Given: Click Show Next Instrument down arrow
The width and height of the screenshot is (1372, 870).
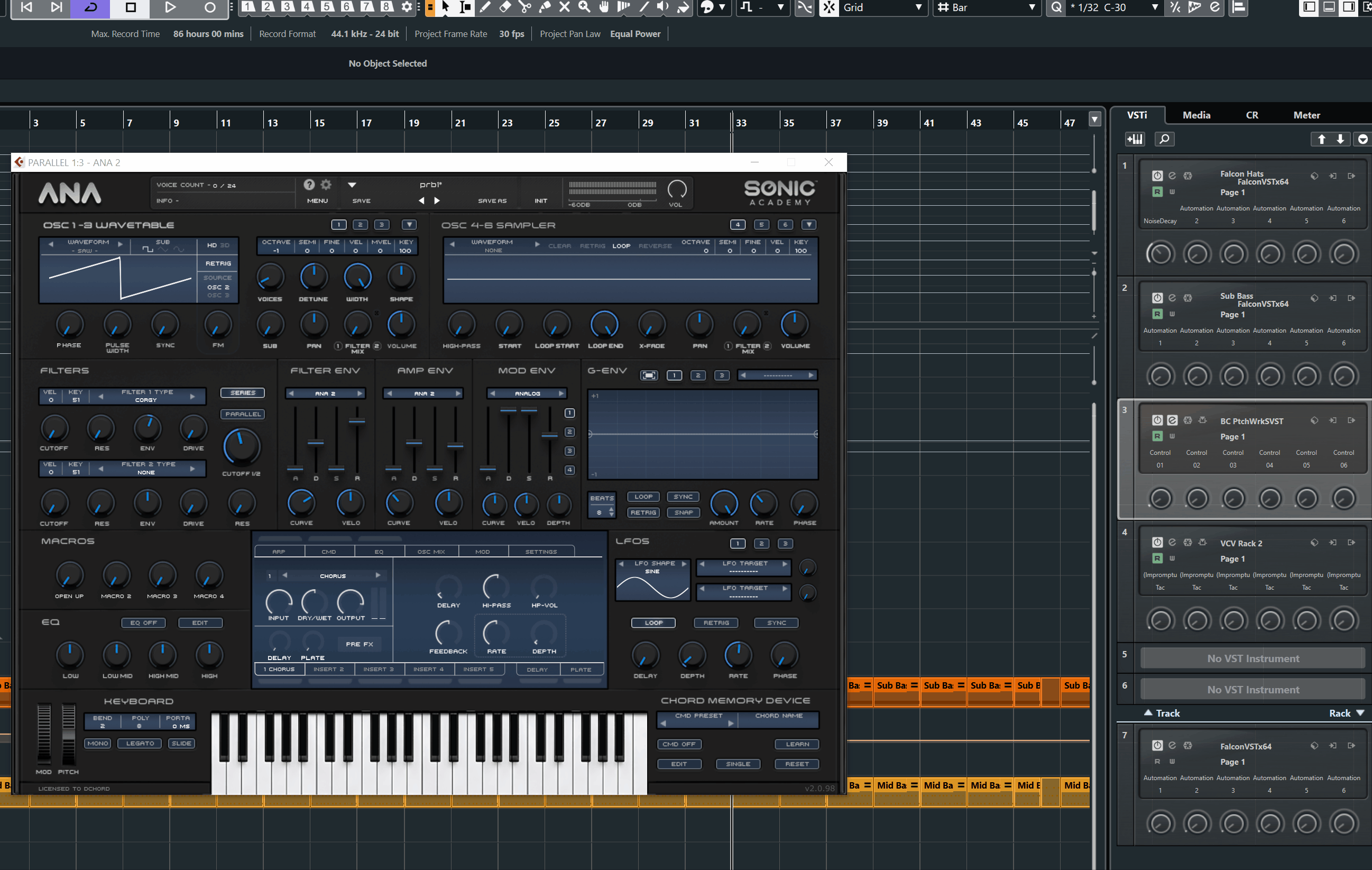Looking at the screenshot, I should [1340, 139].
